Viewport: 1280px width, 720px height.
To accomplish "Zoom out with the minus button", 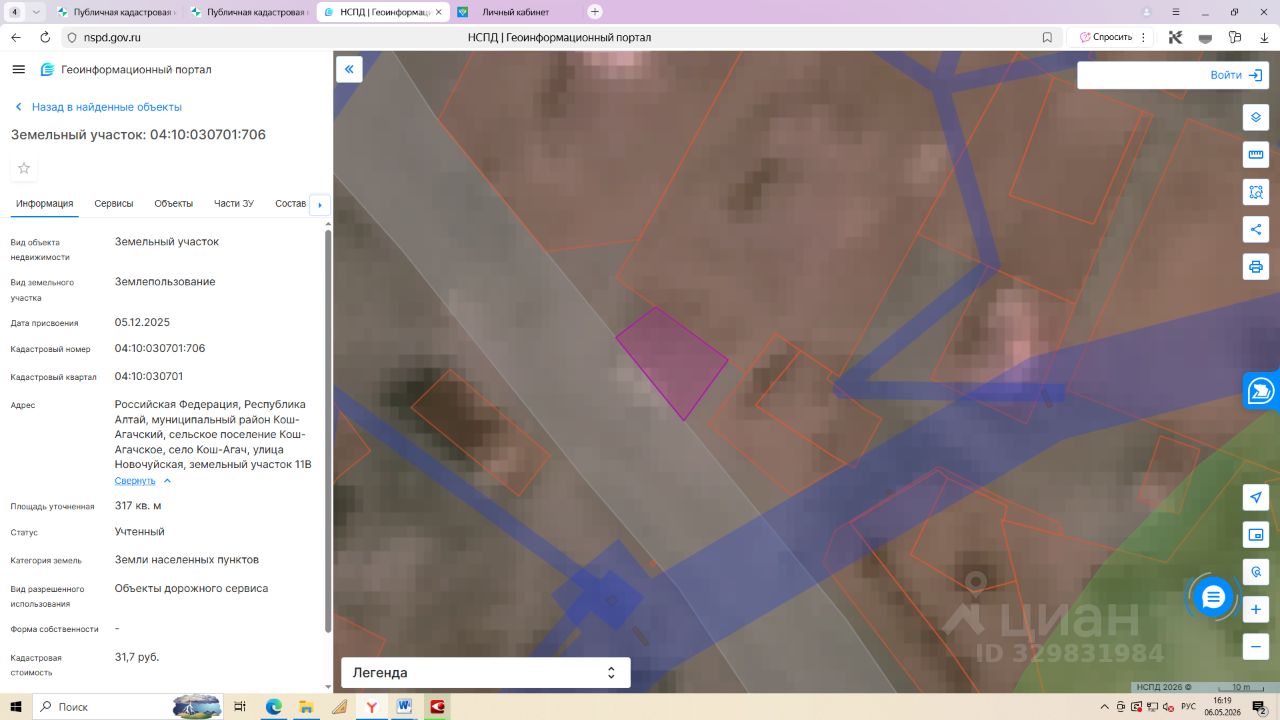I will point(1256,647).
